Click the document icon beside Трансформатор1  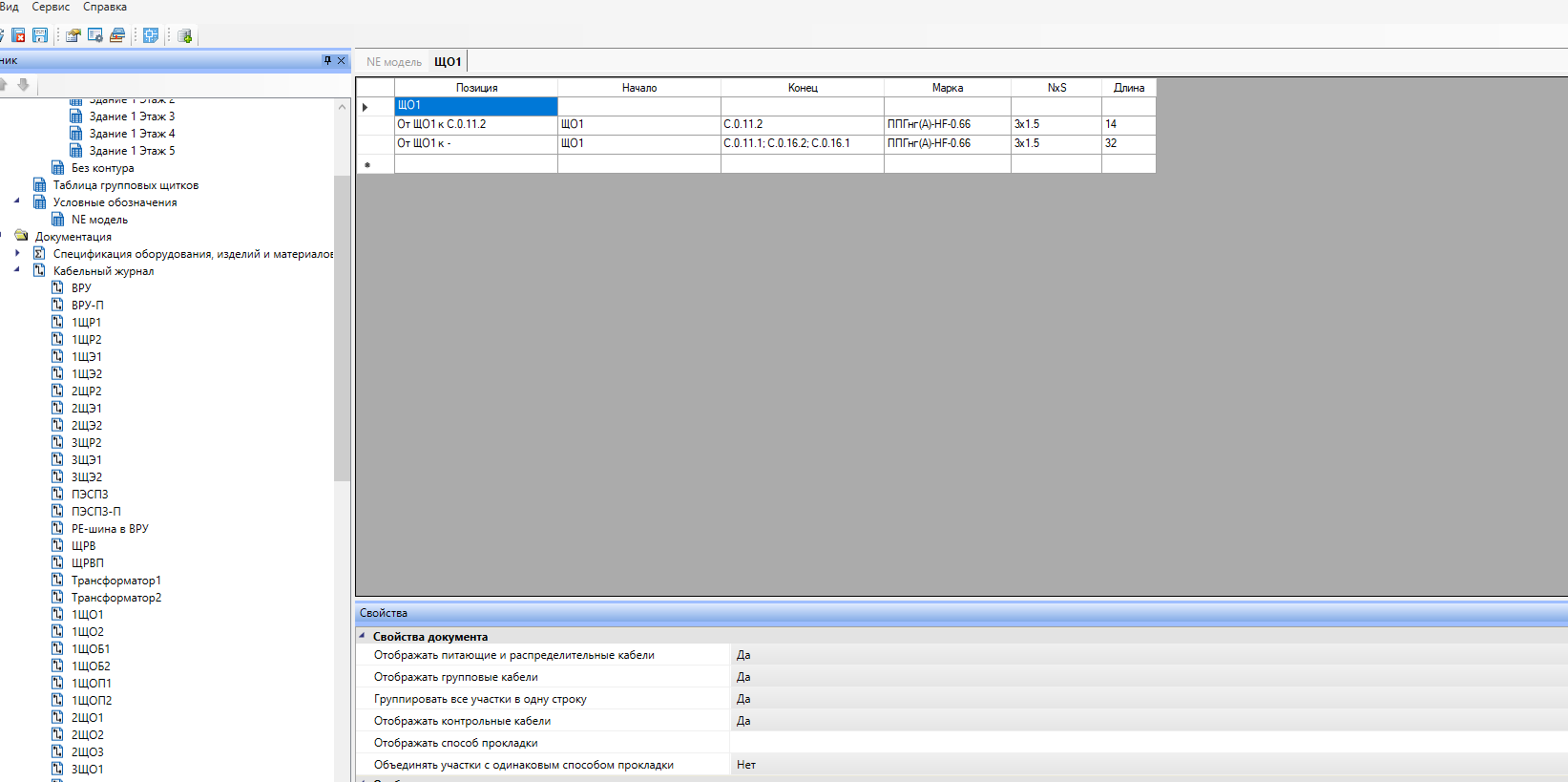pos(57,580)
